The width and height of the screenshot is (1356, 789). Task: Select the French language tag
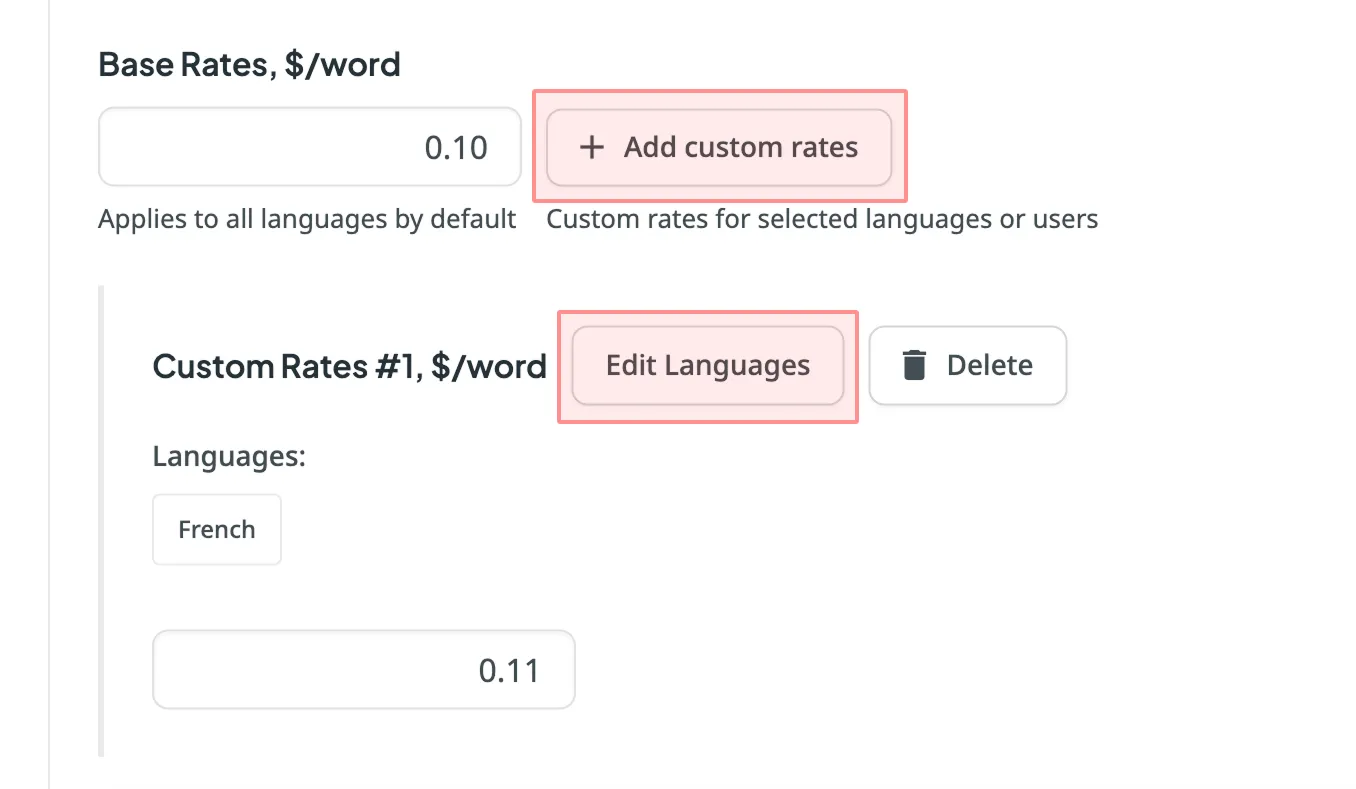pos(217,529)
